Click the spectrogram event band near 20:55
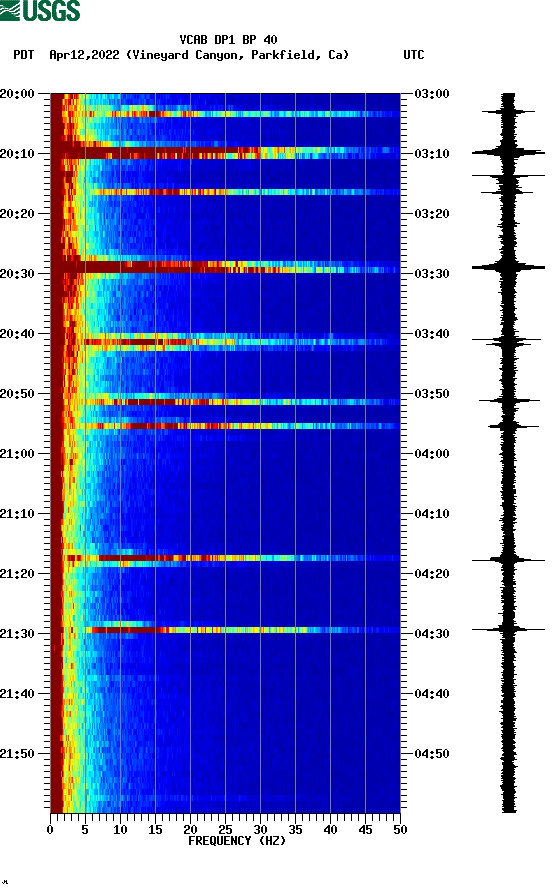552x893 pixels. (x=226, y=426)
